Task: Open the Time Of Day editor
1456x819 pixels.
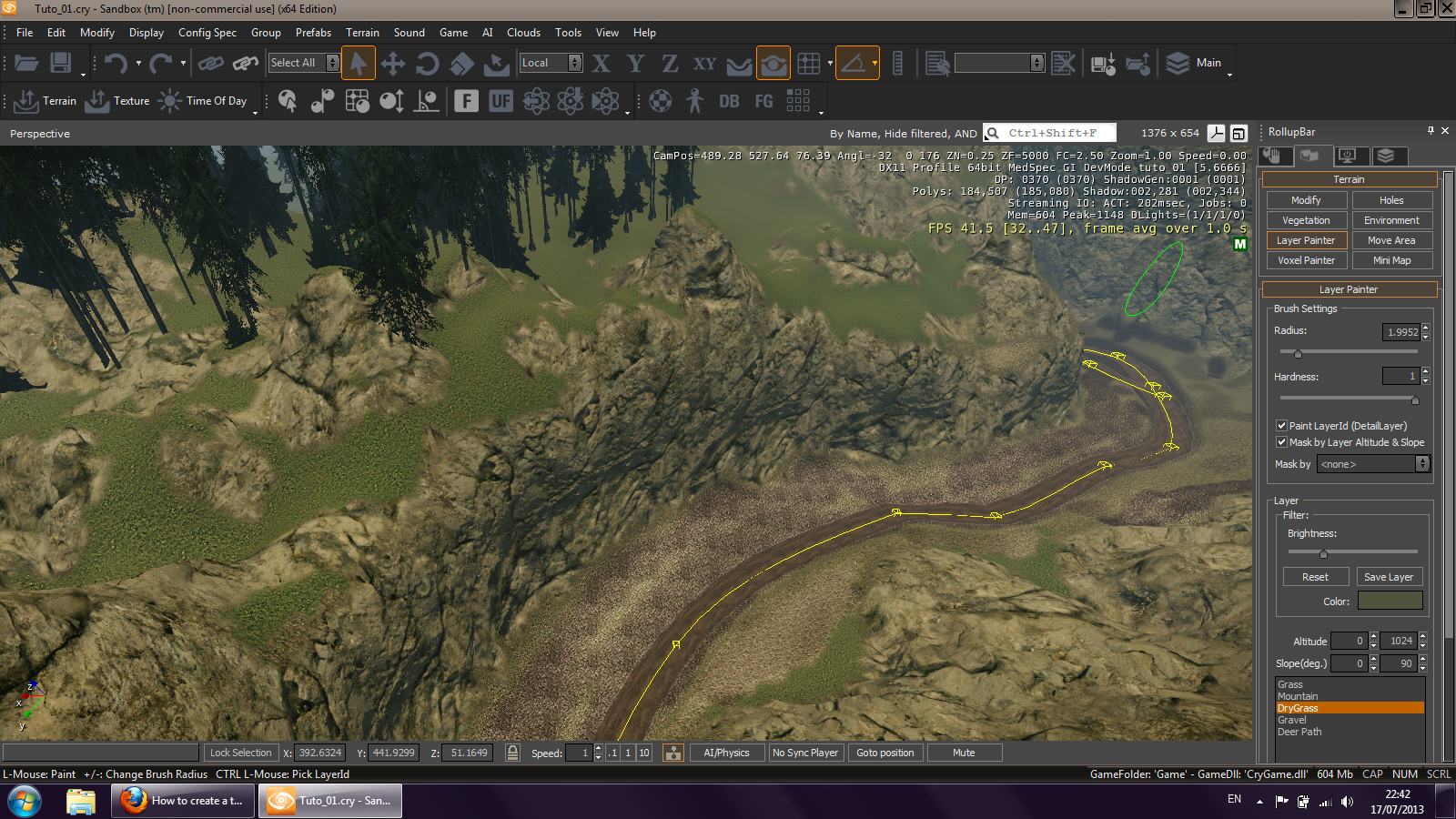Action: point(206,100)
